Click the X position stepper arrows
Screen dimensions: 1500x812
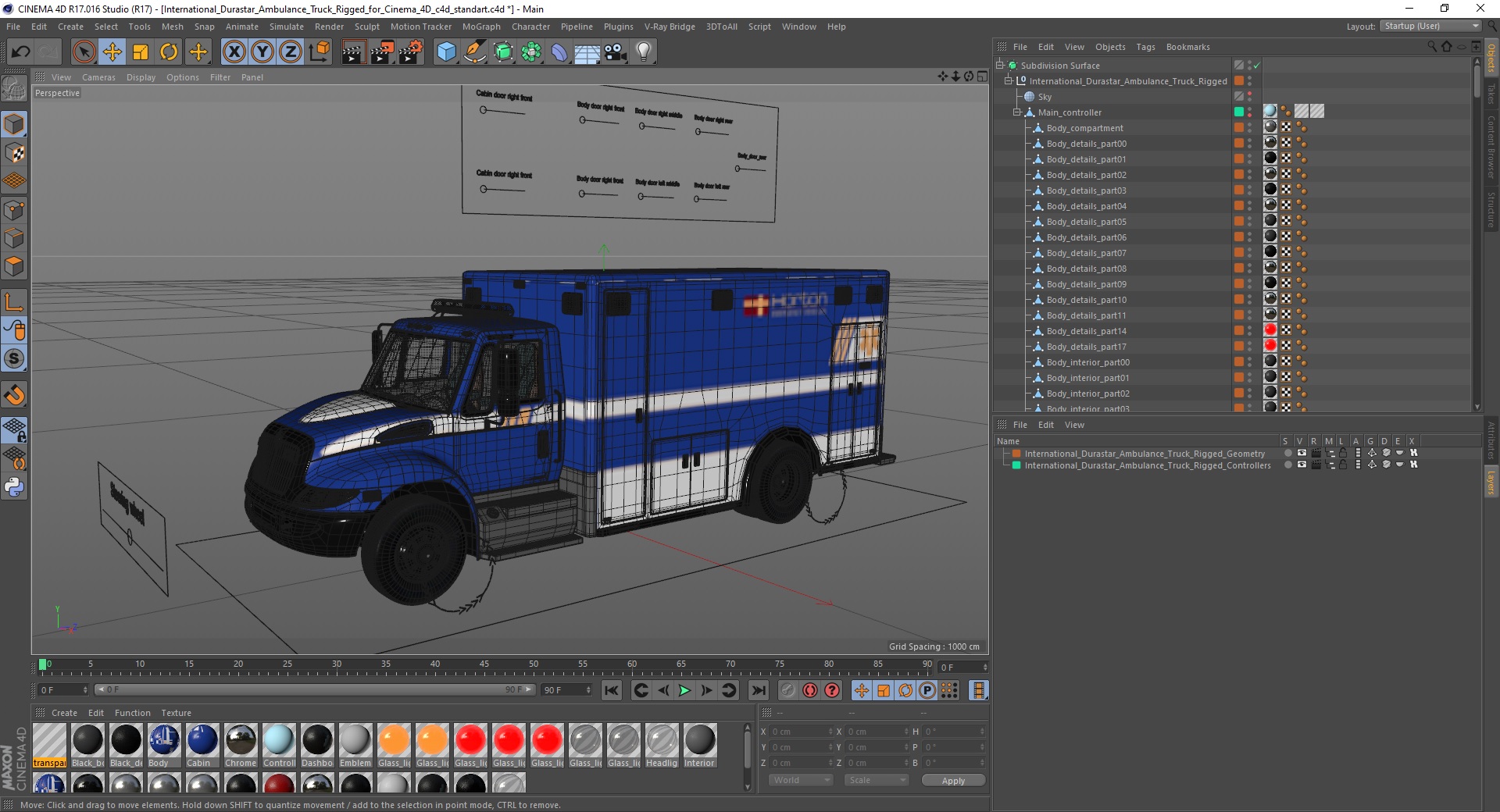click(830, 732)
